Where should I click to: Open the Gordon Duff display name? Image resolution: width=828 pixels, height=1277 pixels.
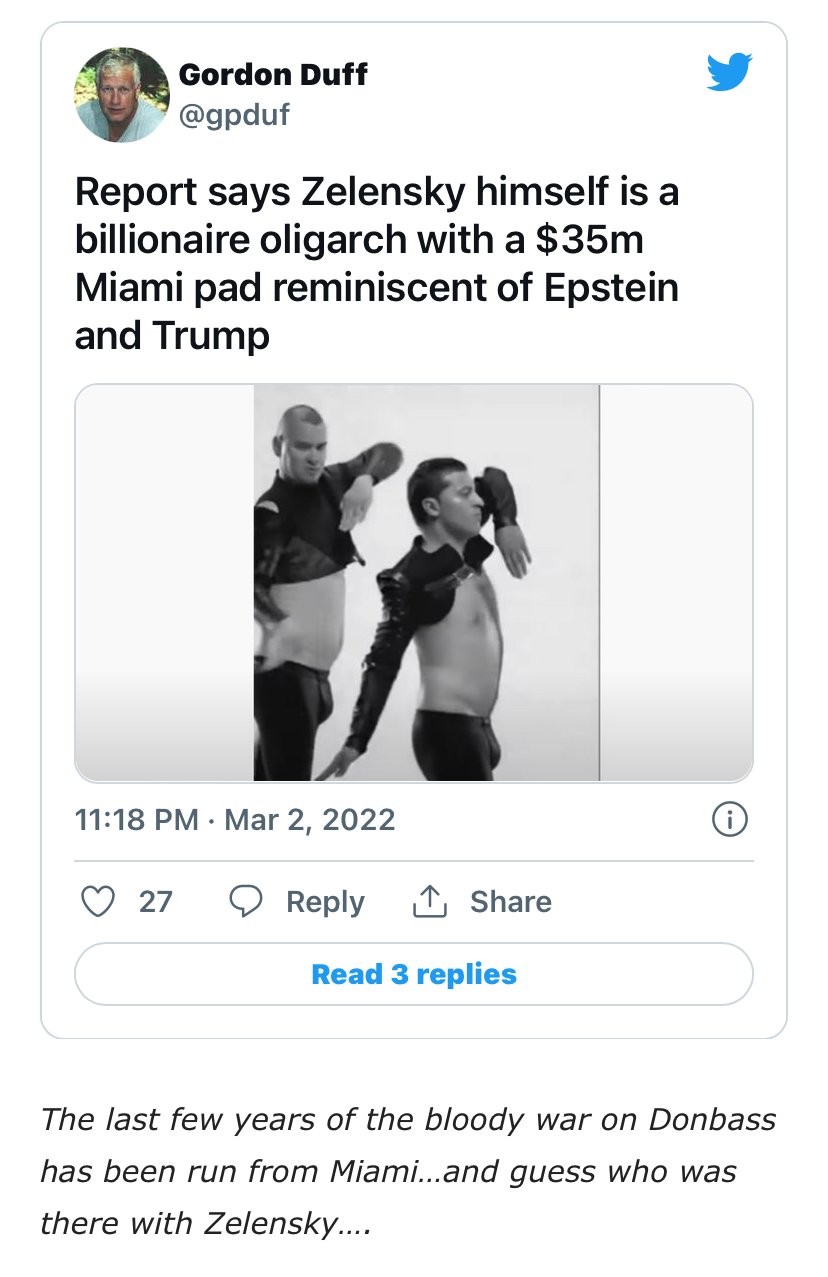pos(272,73)
